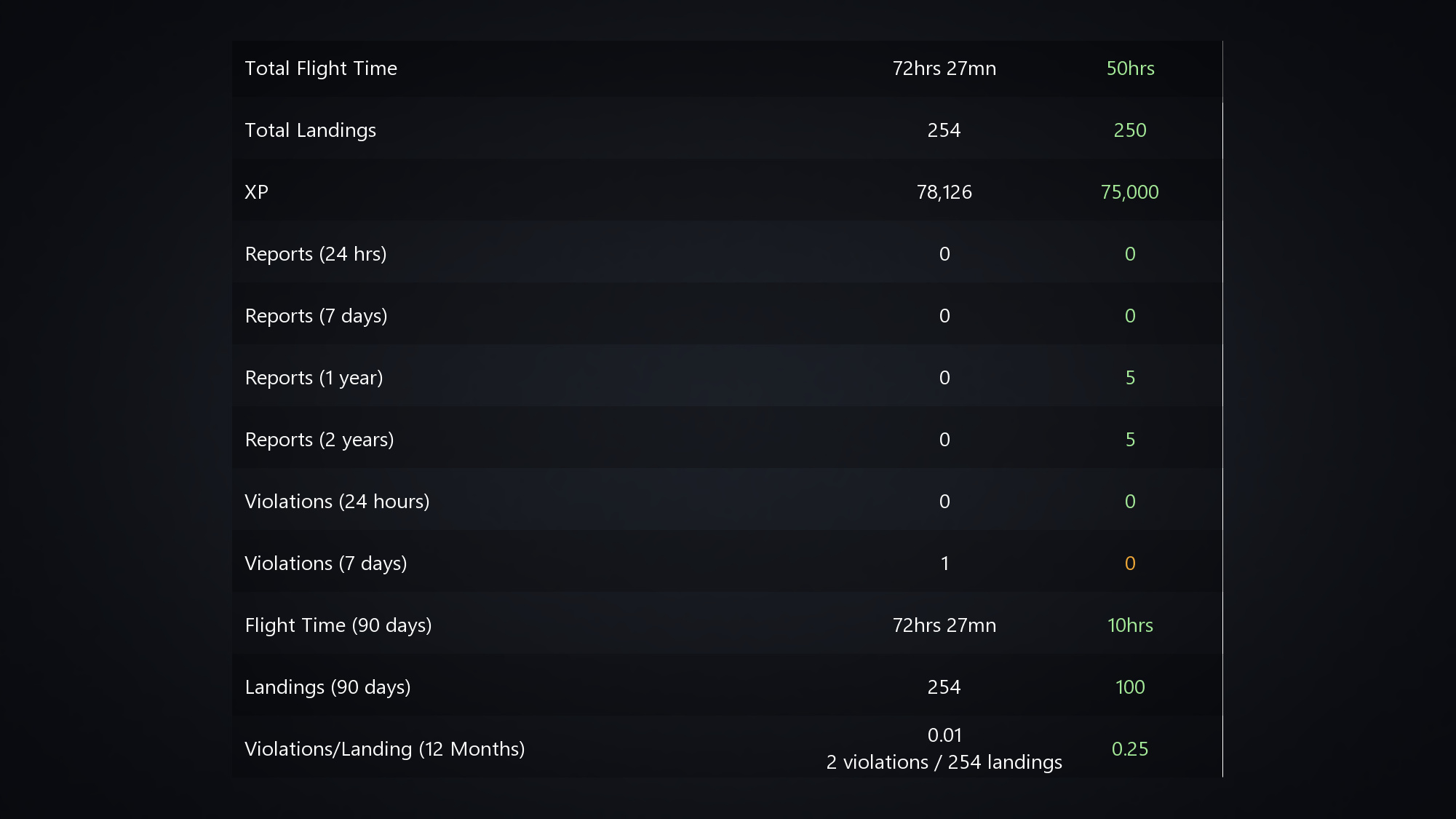Click the Reports (1 year) label
This screenshot has height=819, width=1456.
pos(314,378)
